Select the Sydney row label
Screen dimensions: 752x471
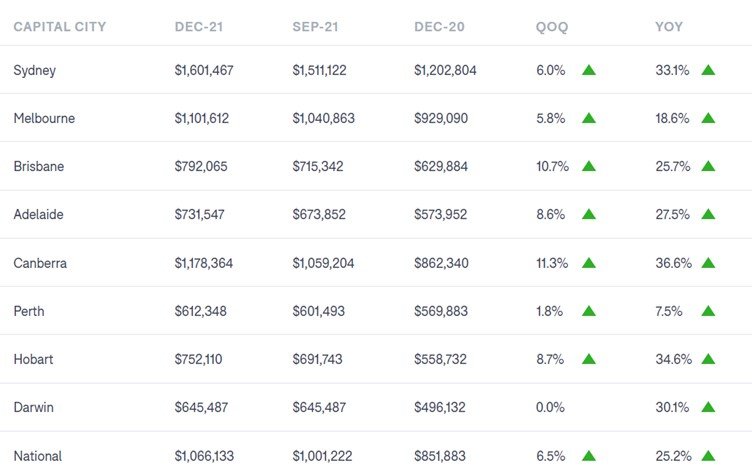[x=35, y=70]
